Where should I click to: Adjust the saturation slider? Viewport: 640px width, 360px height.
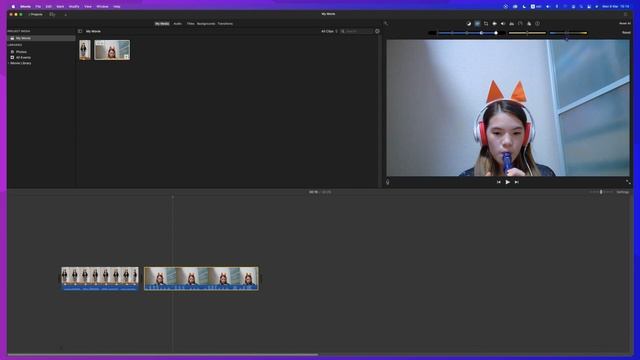point(527,33)
